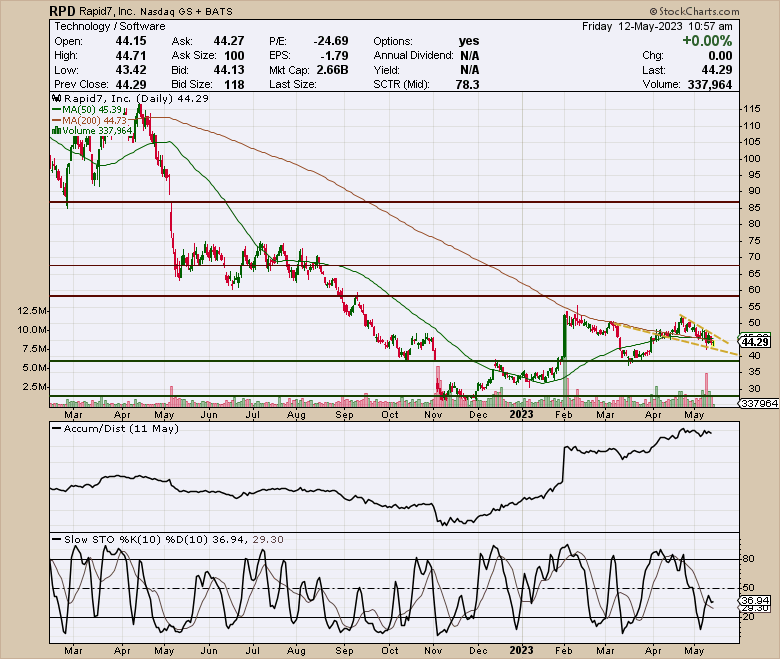
Task: Click the 50 level label on stochastic axis
Action: coord(749,588)
